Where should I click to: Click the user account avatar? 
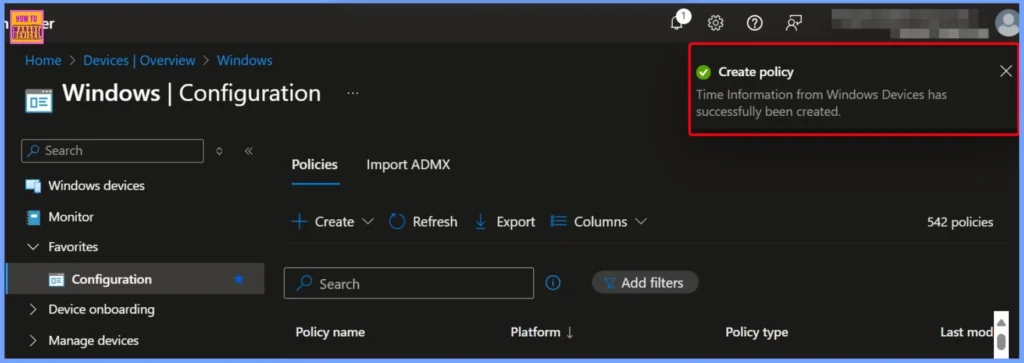tap(1009, 24)
